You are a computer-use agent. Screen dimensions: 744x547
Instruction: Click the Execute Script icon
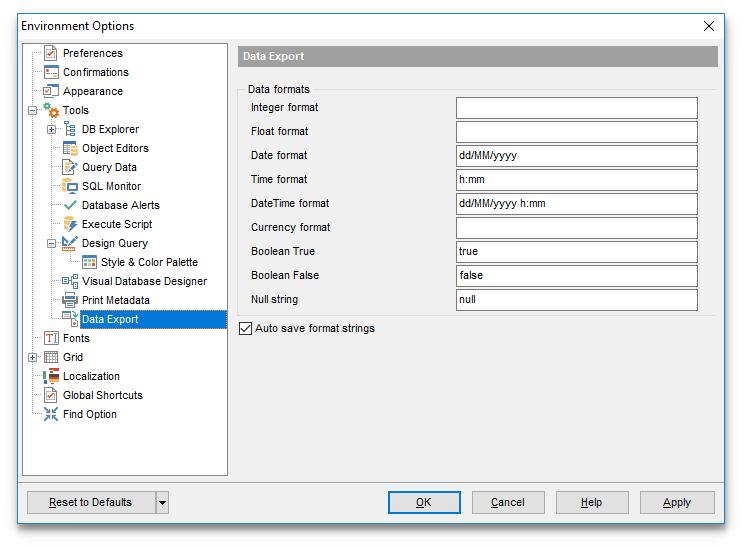(x=70, y=224)
